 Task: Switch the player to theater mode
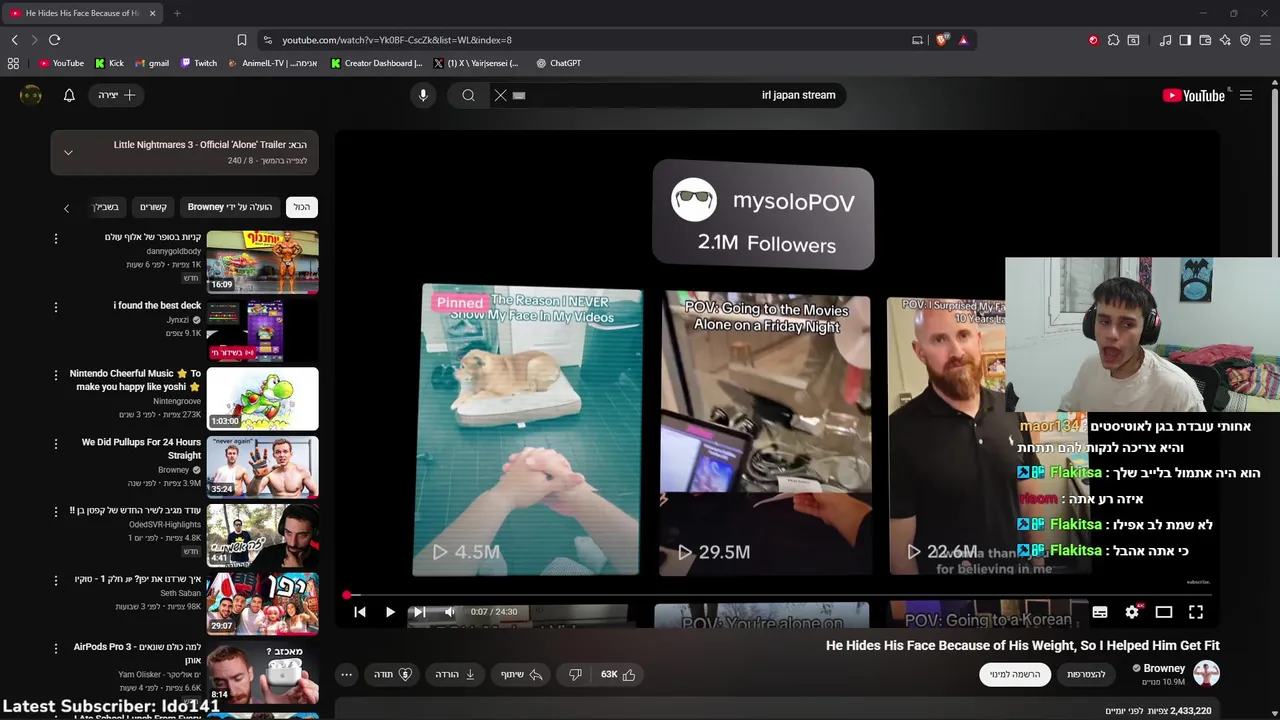[1164, 612]
